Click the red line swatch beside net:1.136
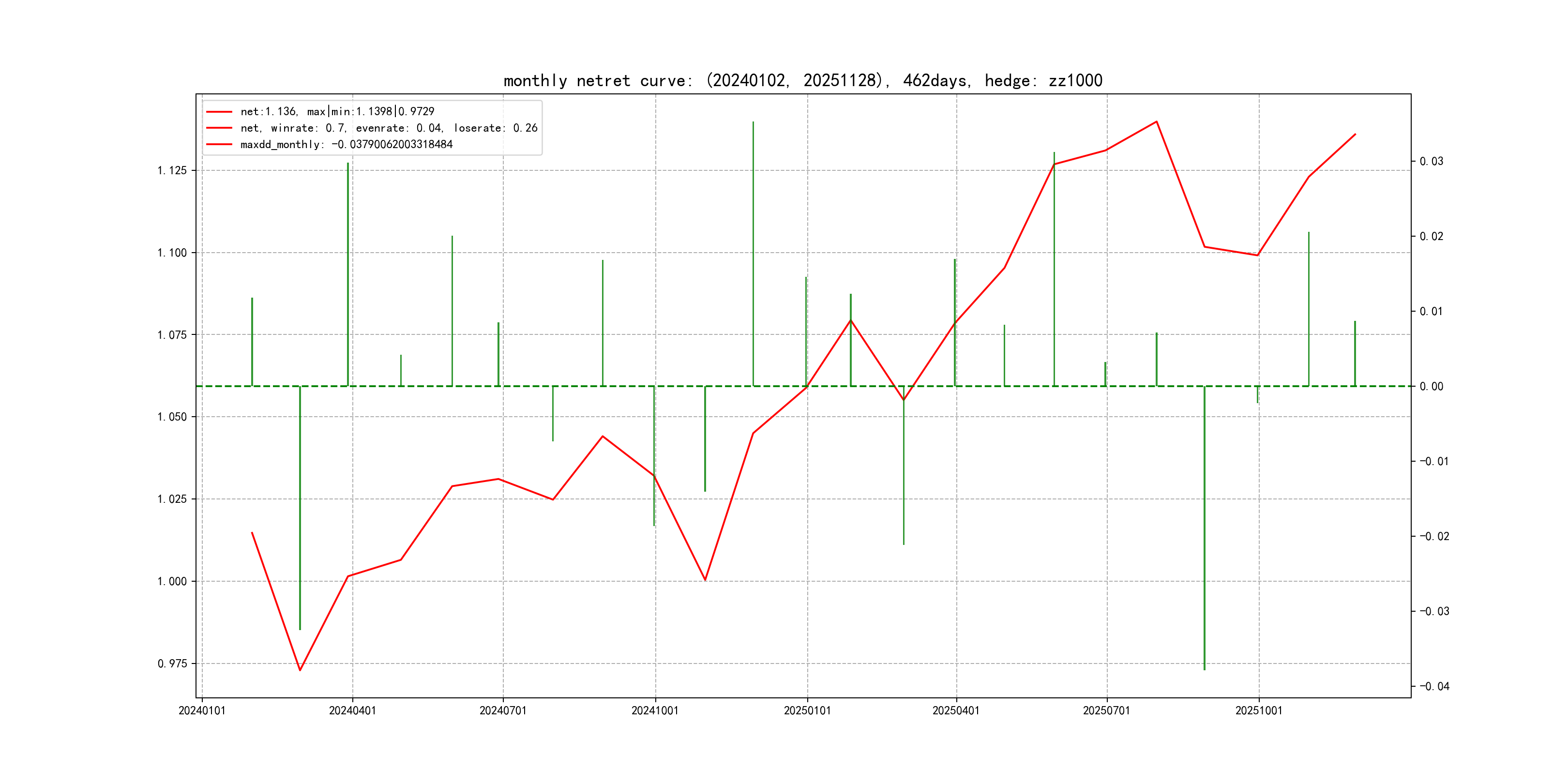 [219, 111]
